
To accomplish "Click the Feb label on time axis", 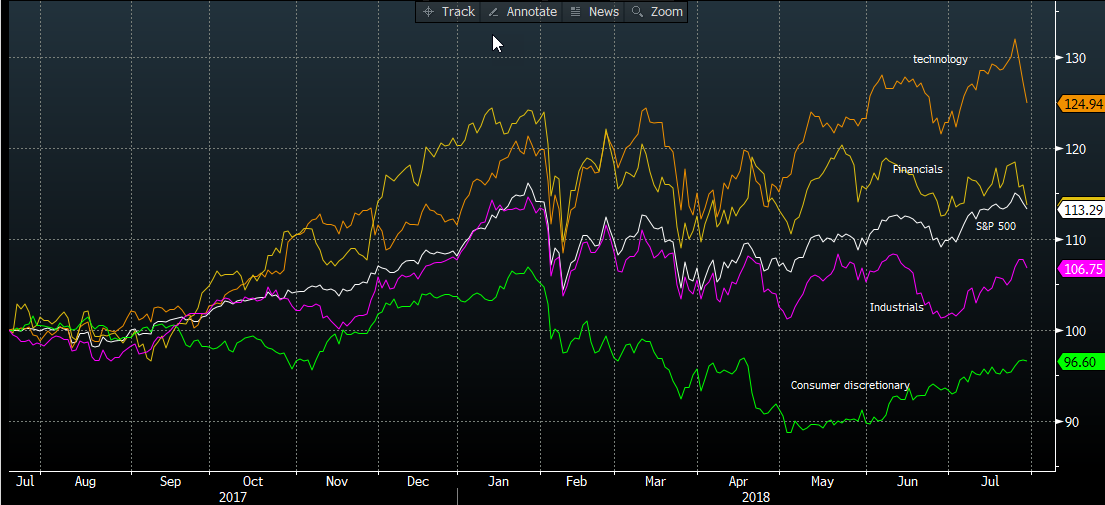I will [x=576, y=482].
